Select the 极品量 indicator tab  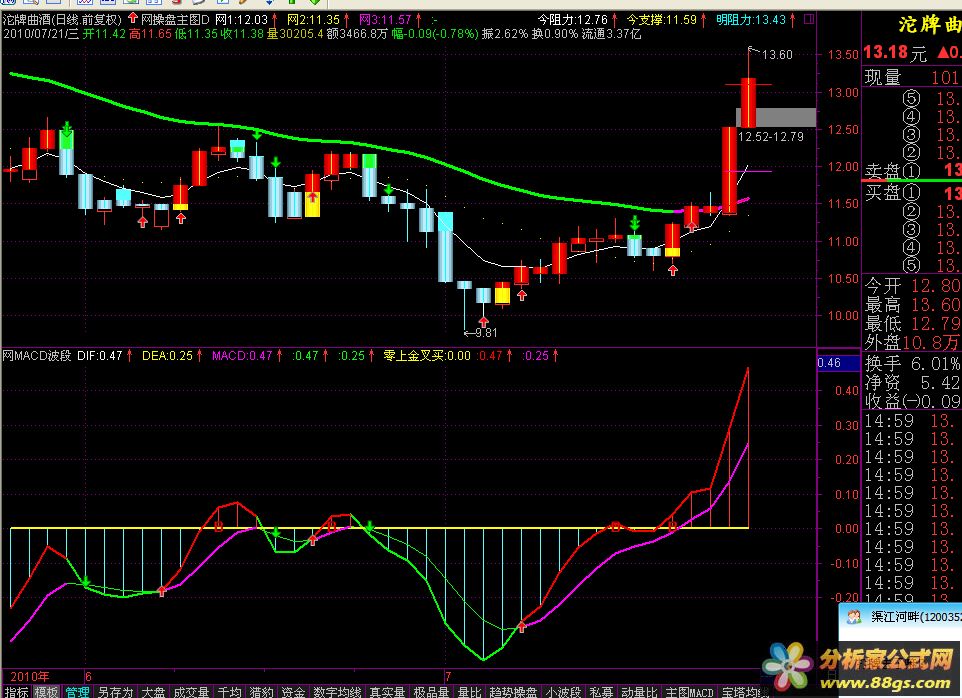(x=432, y=692)
